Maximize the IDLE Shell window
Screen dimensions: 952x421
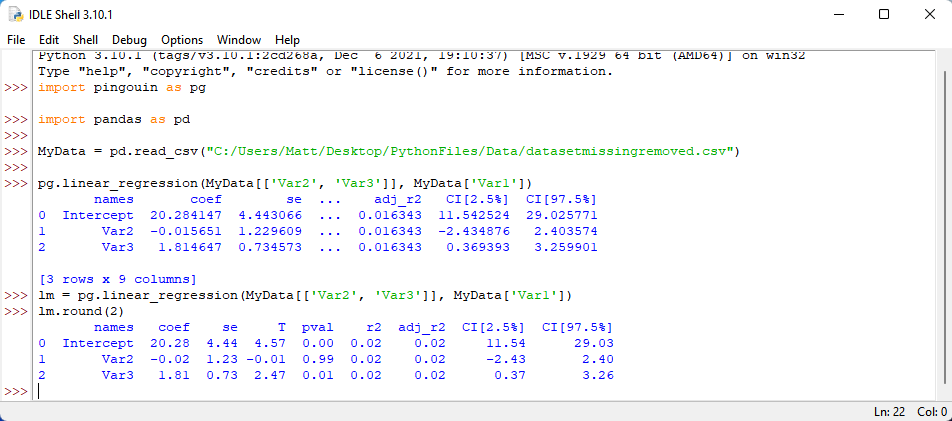(883, 14)
